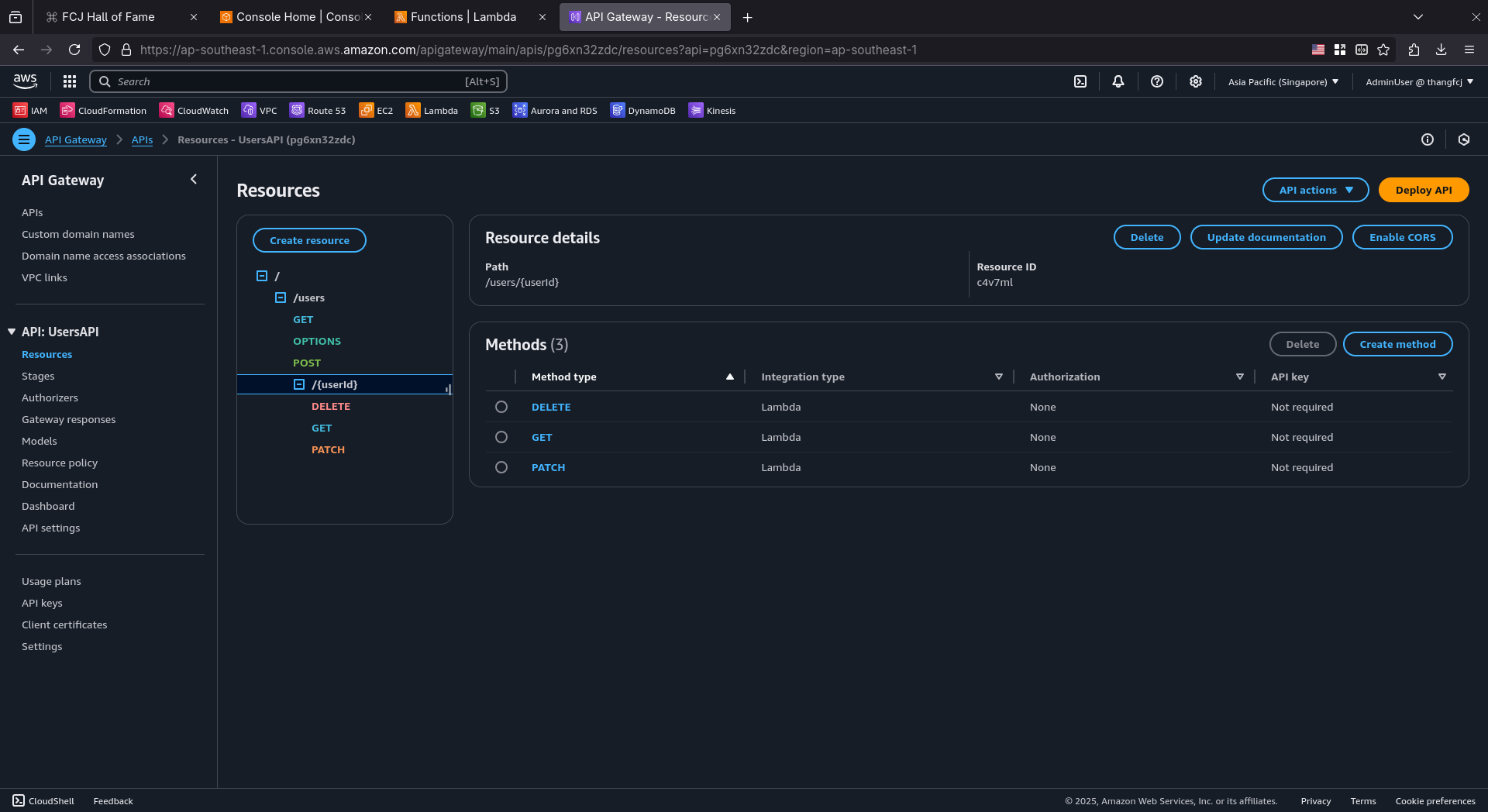Open the S3 shortcut

coord(485,111)
